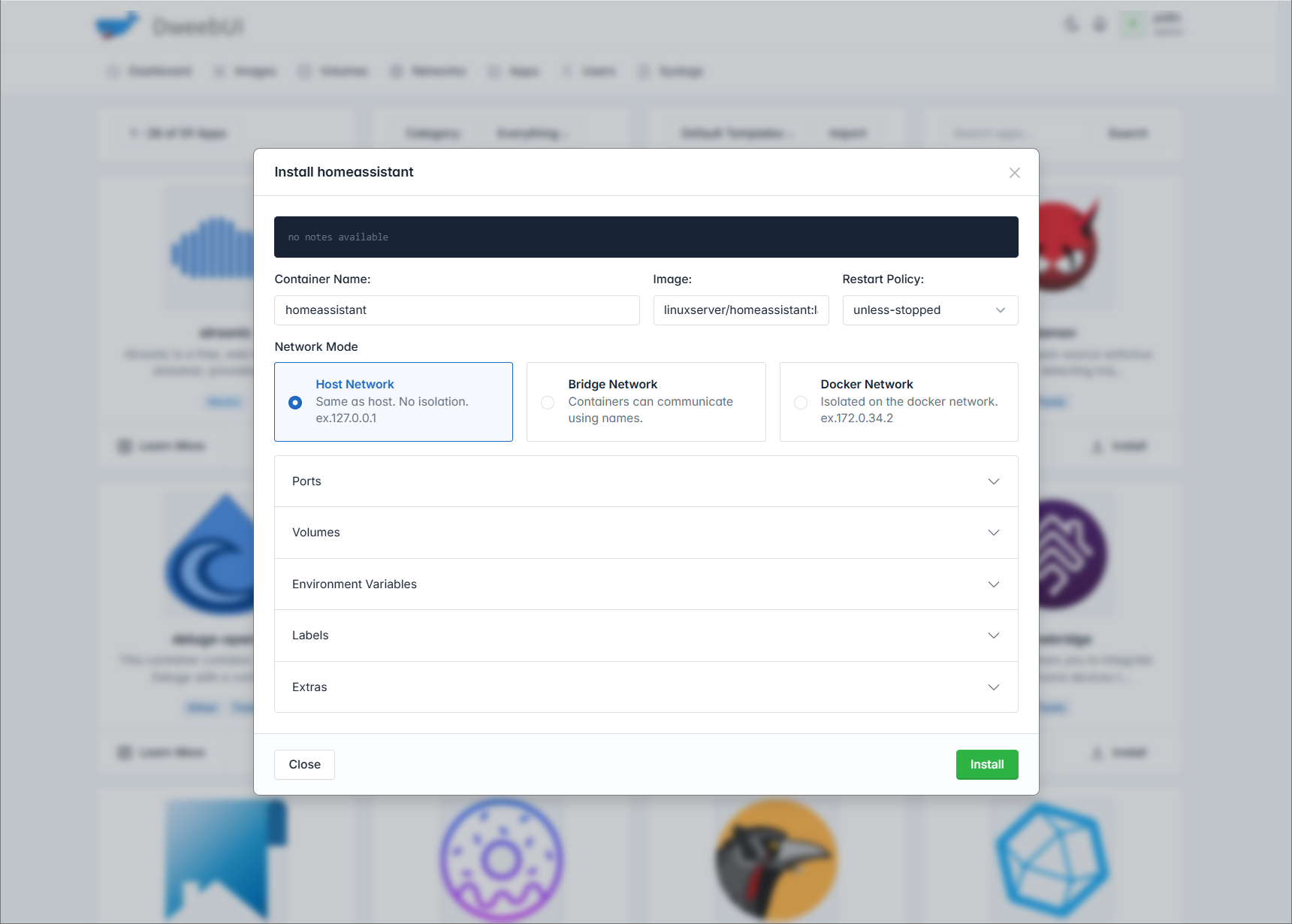
Task: Close the install dialog with the X icon
Action: click(1014, 173)
